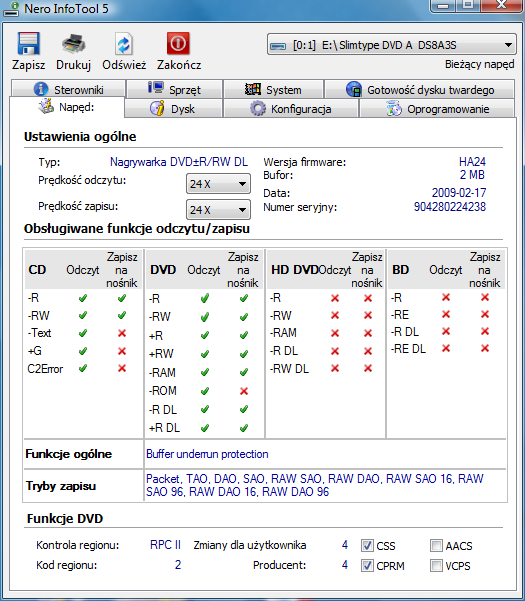Click the HD DVD column header
The image size is (525, 601).
coord(294,270)
